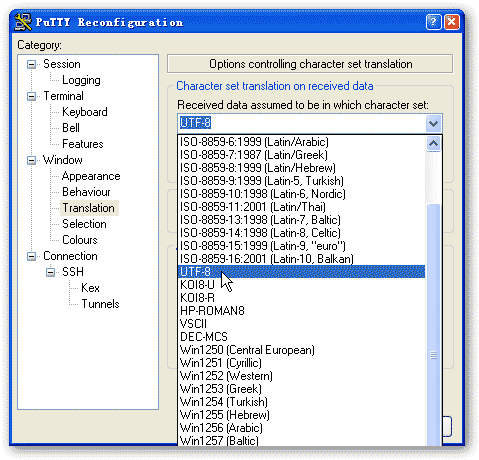Collapse the Session tree node
The width and height of the screenshot is (479, 460).
31,64
